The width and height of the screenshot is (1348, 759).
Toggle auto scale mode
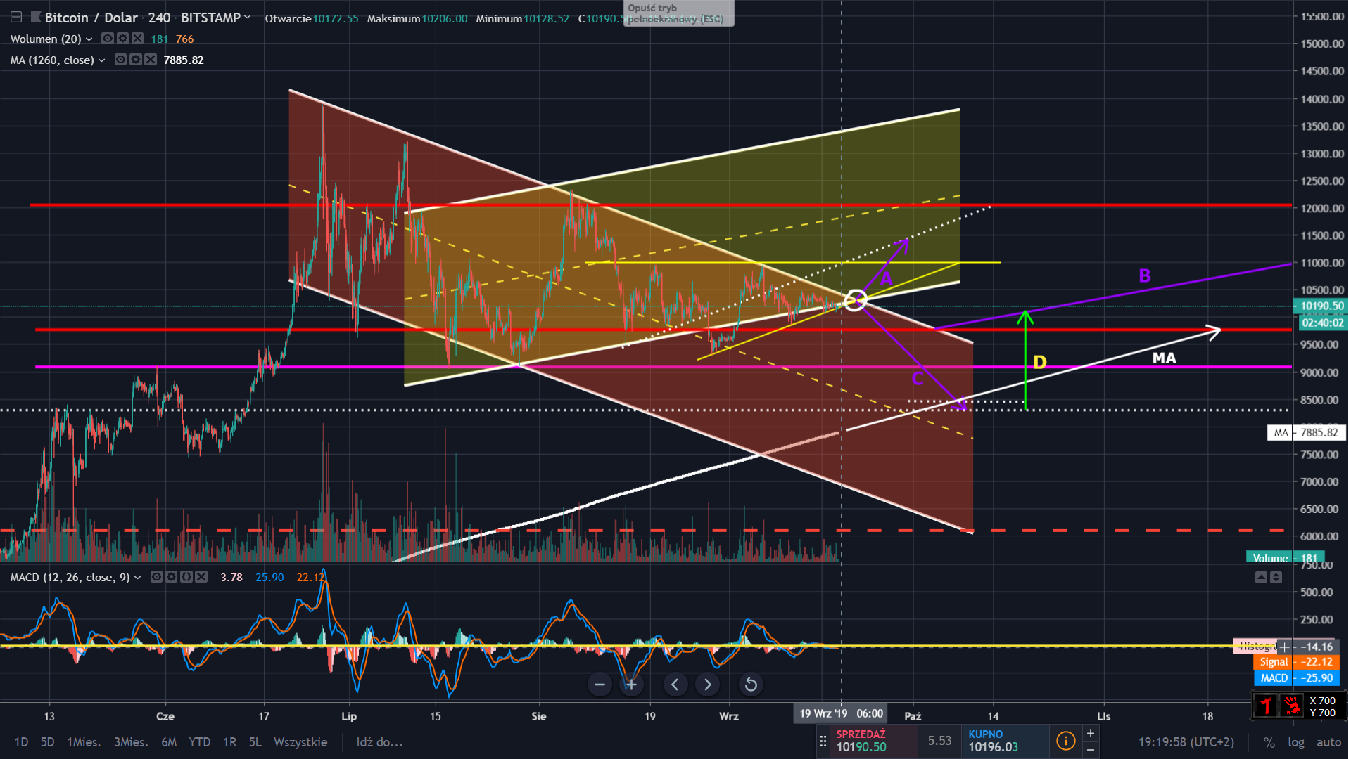(1328, 742)
